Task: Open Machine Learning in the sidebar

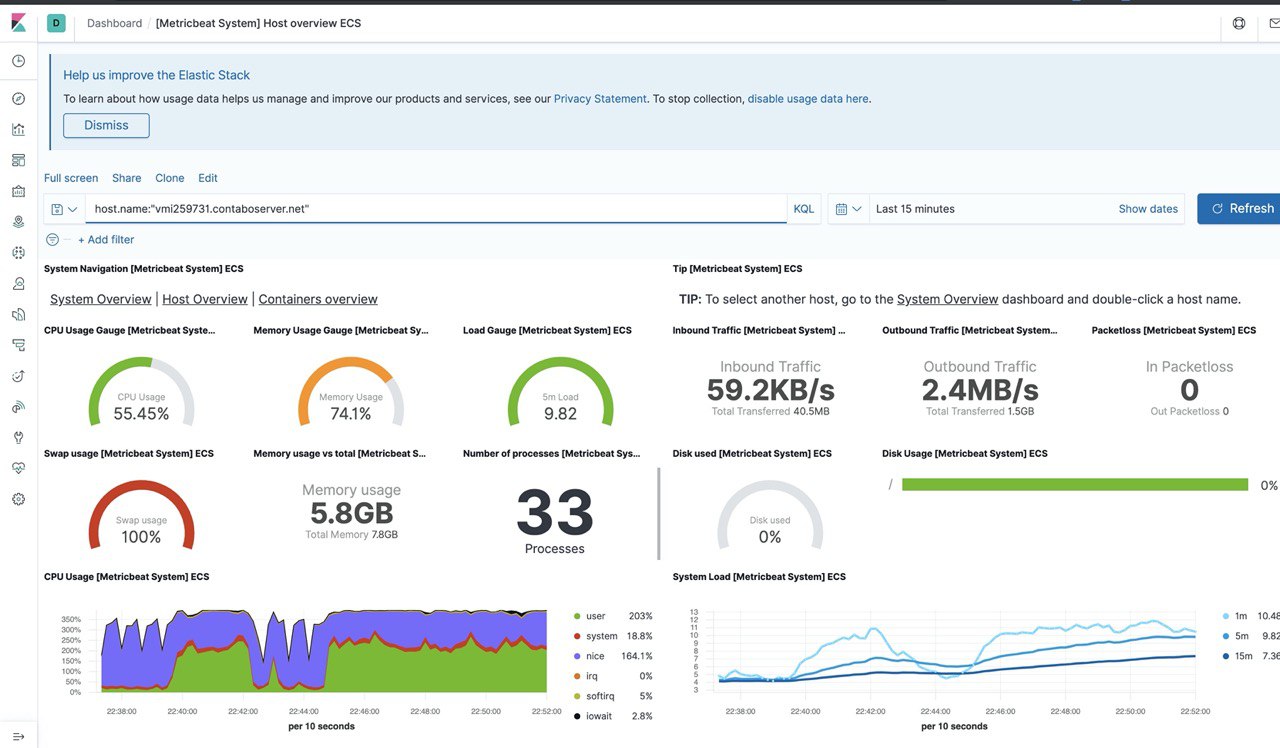Action: [18, 253]
